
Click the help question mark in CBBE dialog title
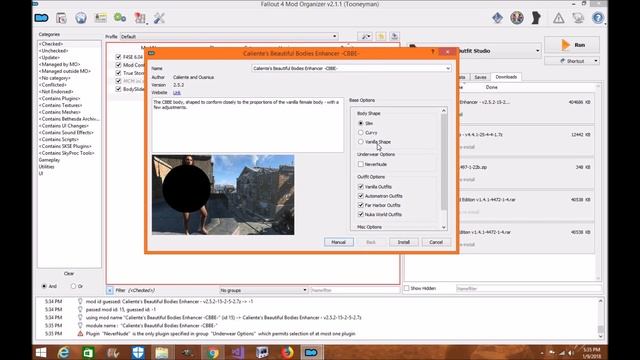[x=433, y=52]
